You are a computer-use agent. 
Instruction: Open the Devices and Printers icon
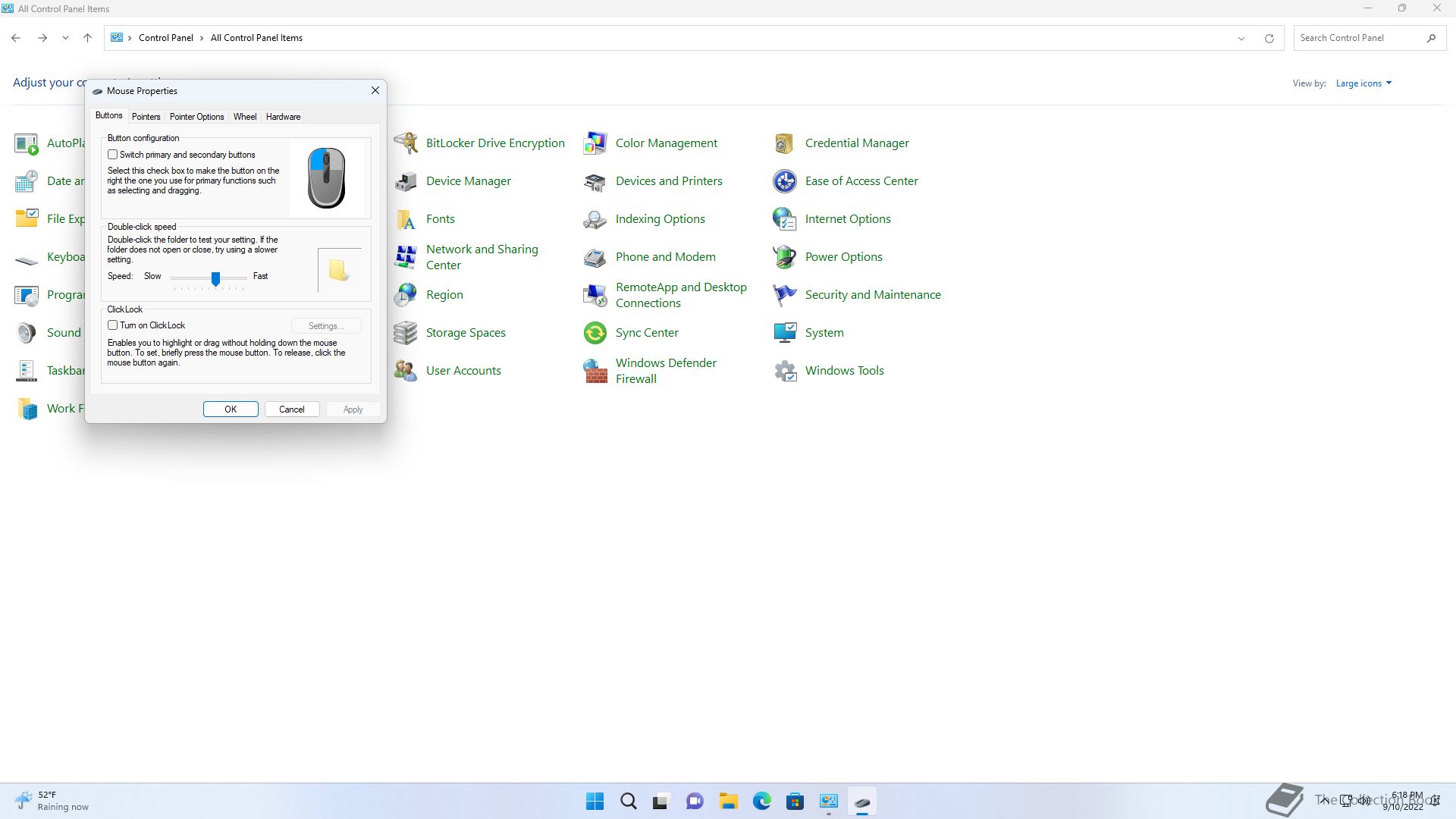point(595,180)
